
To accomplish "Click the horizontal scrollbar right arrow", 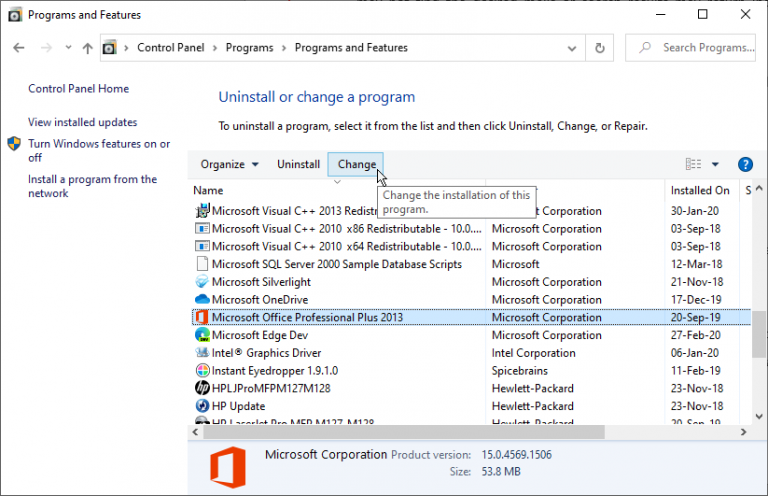I will (x=744, y=432).
